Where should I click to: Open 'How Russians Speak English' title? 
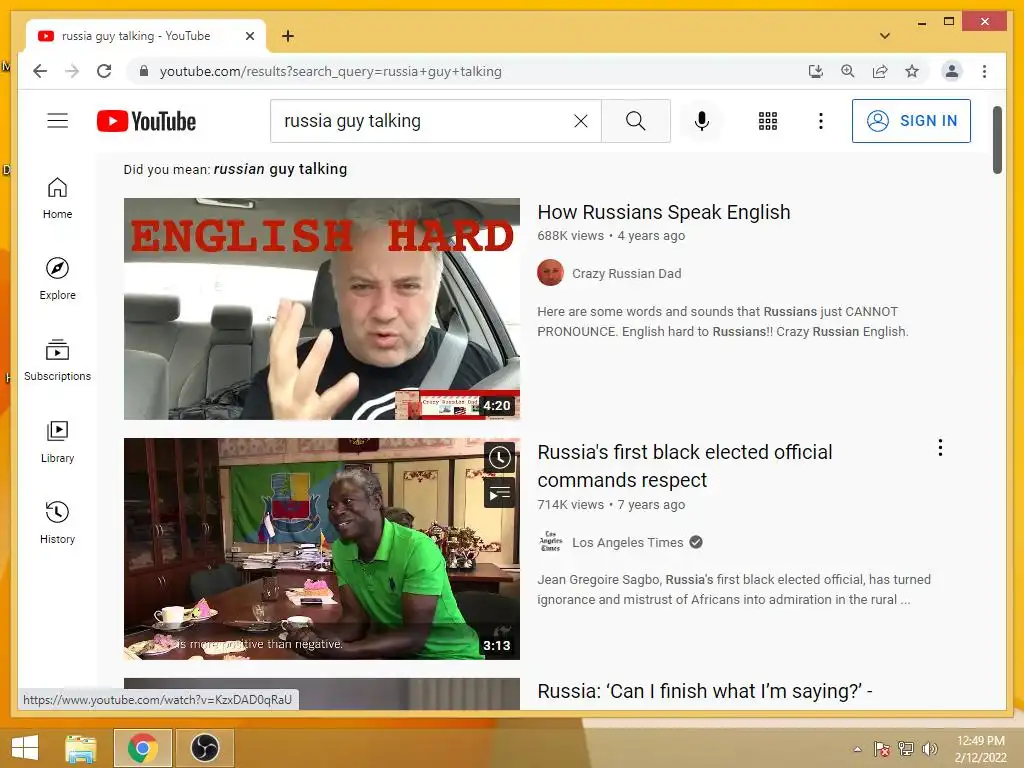664,212
